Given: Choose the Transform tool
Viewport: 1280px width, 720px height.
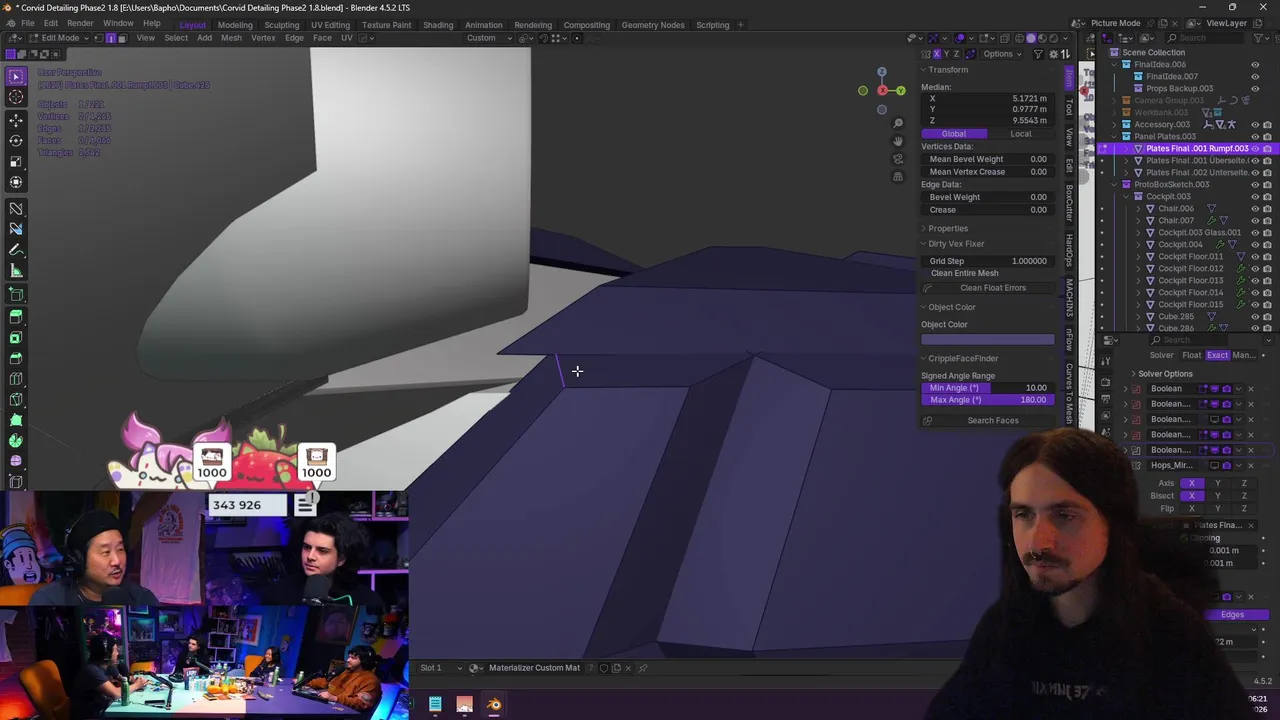Looking at the screenshot, I should 16,182.
